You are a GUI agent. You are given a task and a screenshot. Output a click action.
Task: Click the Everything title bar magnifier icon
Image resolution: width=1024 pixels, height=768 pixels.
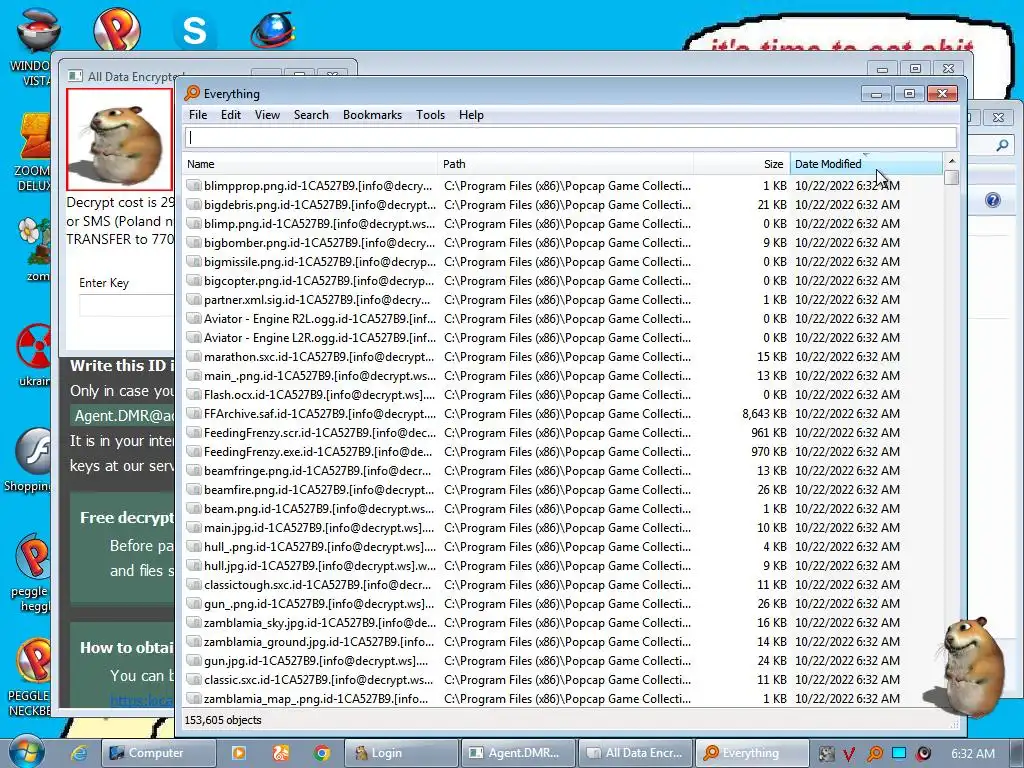pos(192,93)
